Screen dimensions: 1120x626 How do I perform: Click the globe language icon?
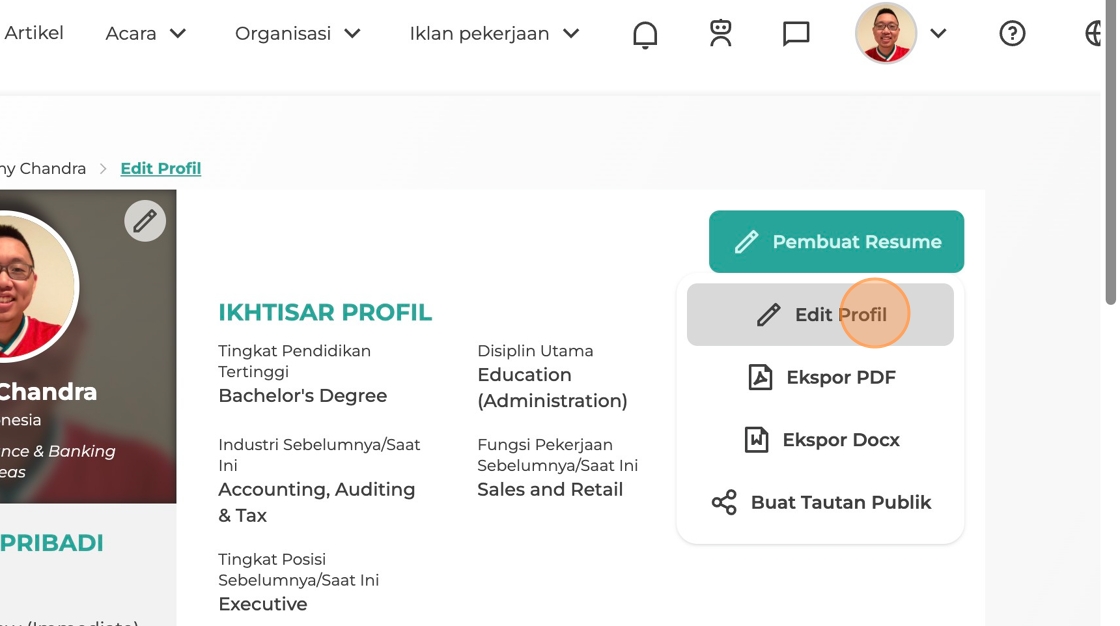click(1094, 34)
